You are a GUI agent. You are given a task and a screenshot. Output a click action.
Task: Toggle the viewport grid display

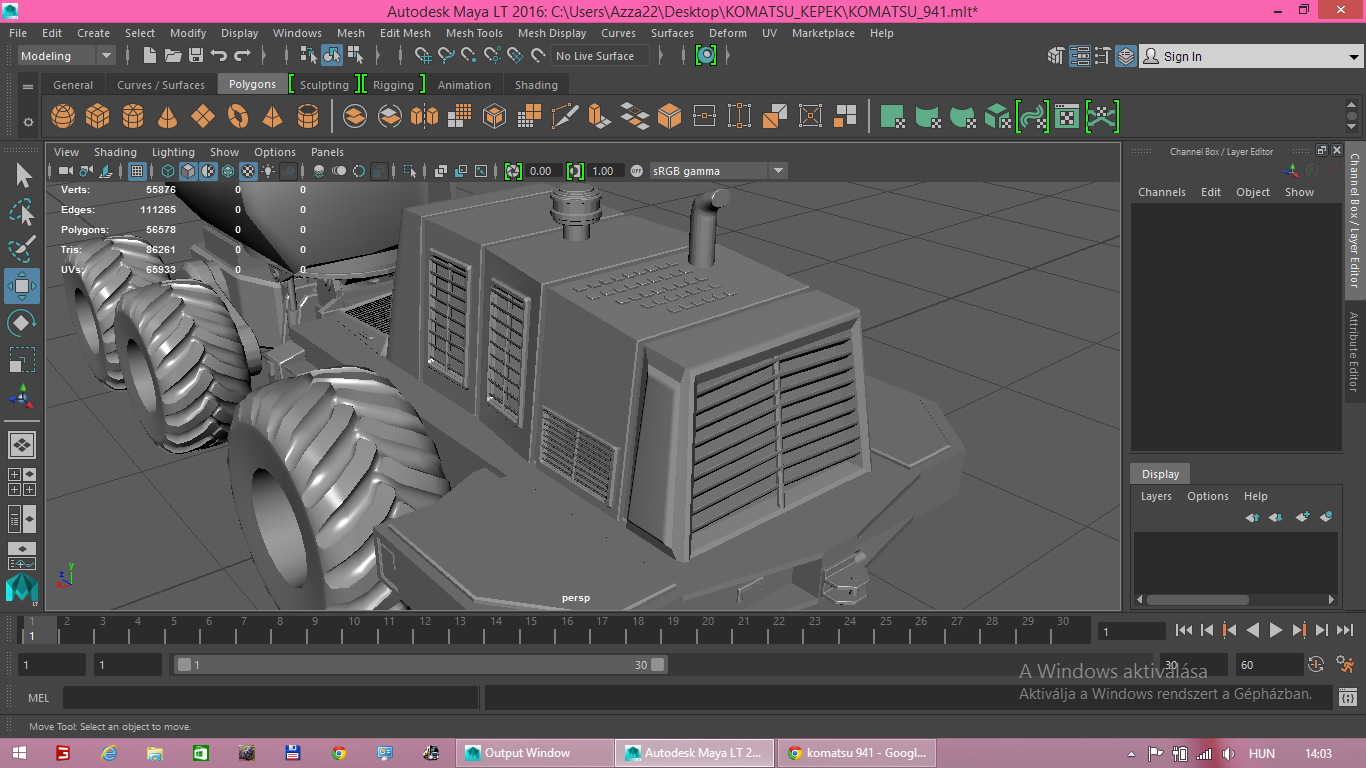tap(137, 171)
